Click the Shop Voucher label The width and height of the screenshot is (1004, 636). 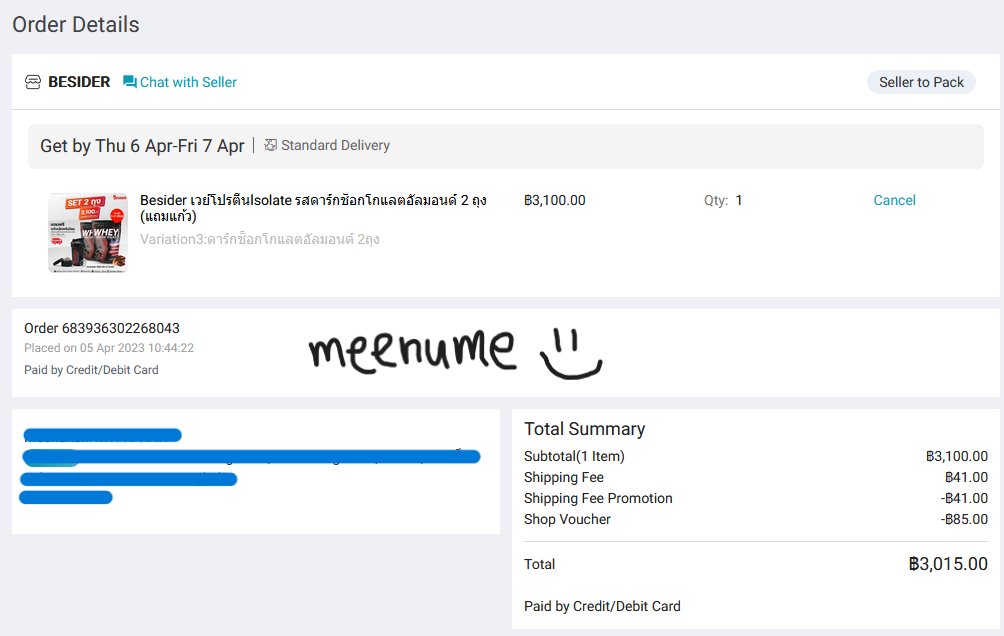click(x=567, y=519)
